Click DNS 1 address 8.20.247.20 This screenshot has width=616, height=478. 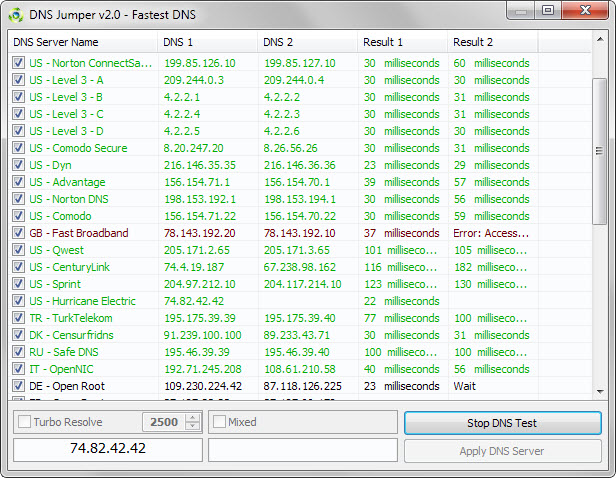[x=194, y=148]
